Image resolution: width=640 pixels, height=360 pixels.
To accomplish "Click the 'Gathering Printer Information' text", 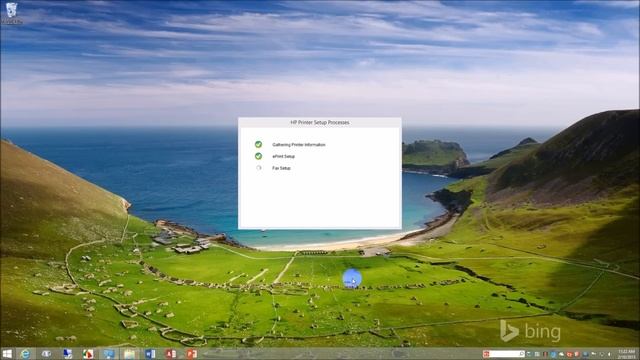I will [x=299, y=144].
